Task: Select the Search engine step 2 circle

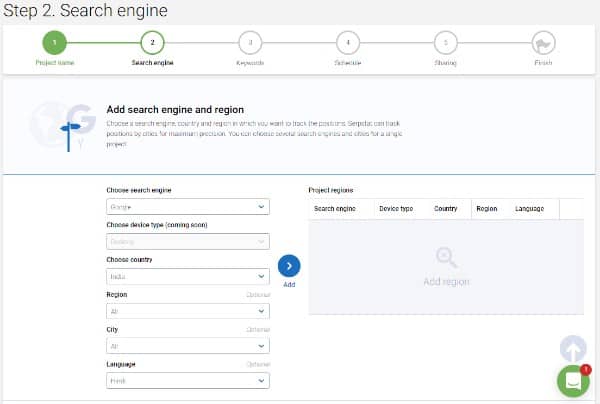Action: click(152, 43)
